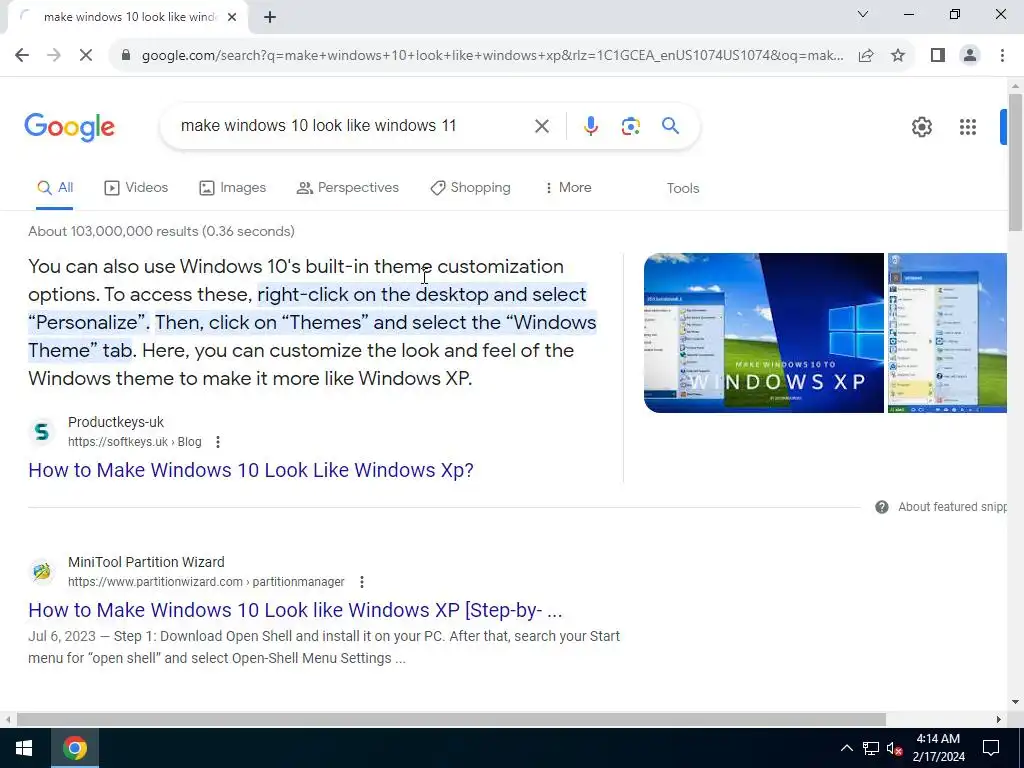
Task: Open the Windows Start menu
Action: click(x=24, y=748)
